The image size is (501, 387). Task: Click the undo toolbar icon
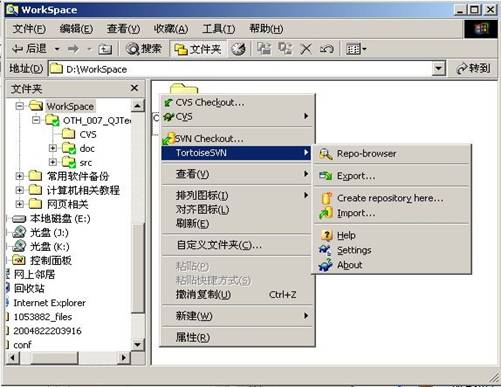[x=326, y=49]
